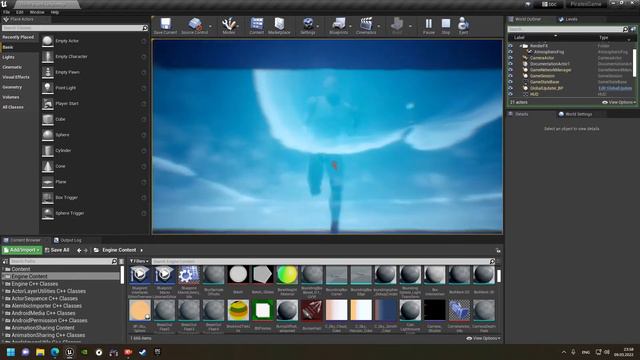Toggle visibility of GameStateBase

click(x=510, y=82)
